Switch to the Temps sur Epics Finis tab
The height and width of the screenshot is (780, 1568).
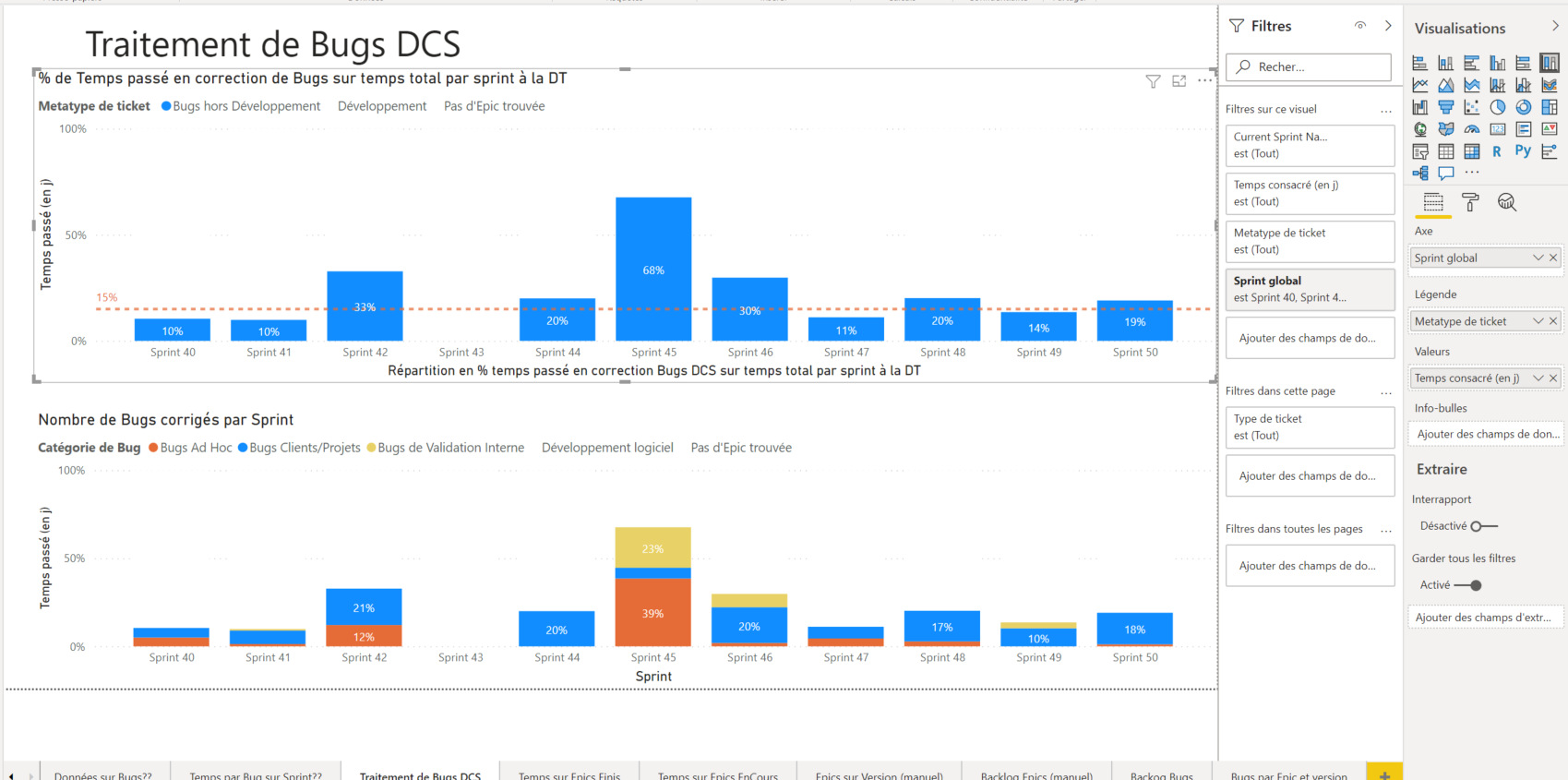pyautogui.click(x=569, y=775)
